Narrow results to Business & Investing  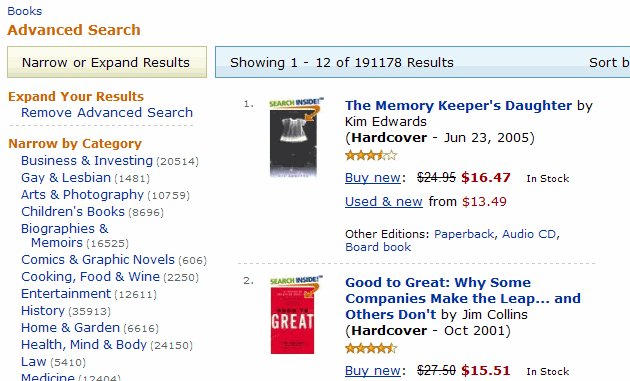click(x=87, y=161)
